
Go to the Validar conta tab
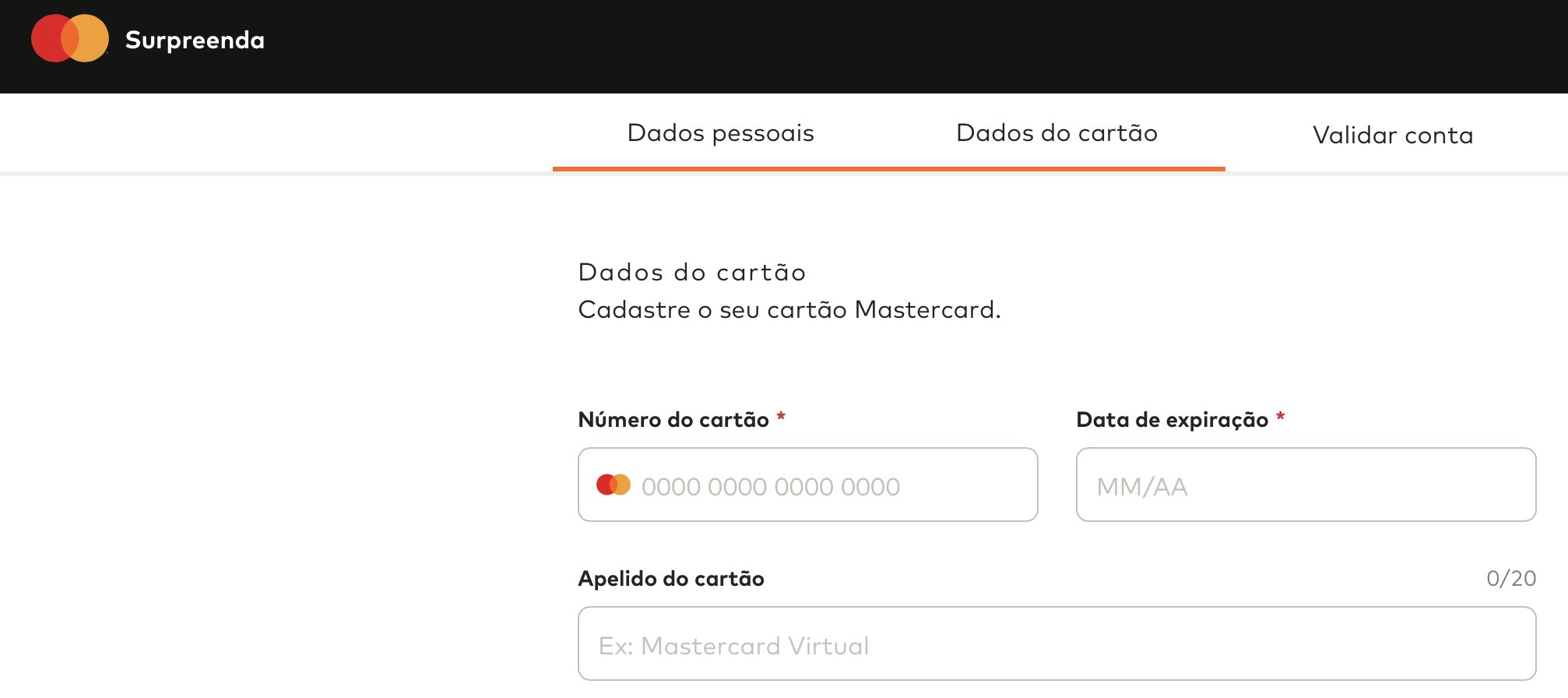coord(1393,135)
